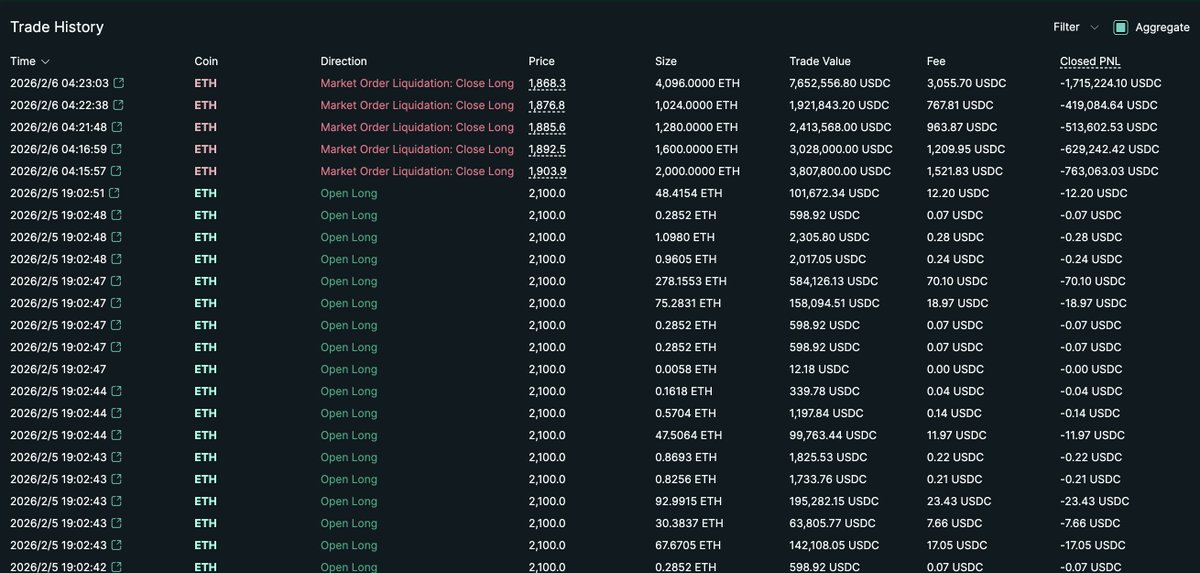Click the Coin column header

coord(205,61)
